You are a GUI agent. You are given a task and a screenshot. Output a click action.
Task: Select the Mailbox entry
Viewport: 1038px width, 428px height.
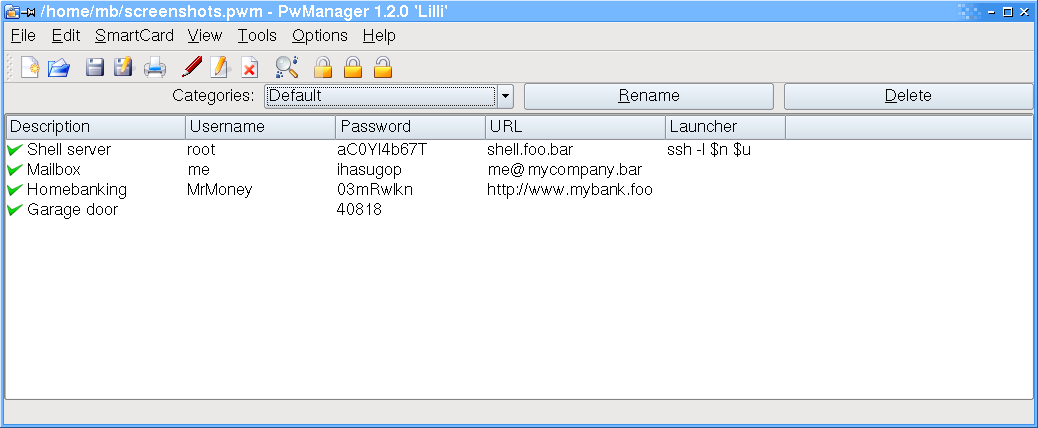[x=54, y=170]
